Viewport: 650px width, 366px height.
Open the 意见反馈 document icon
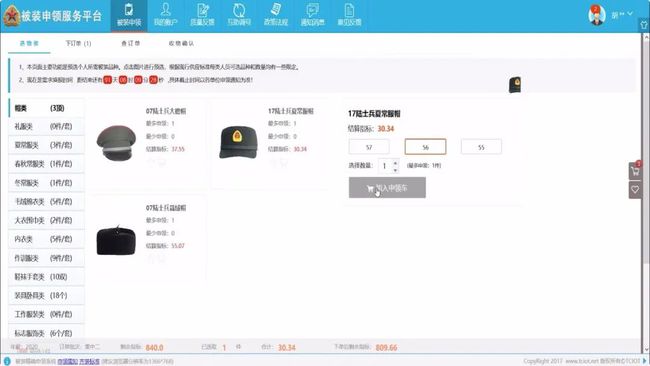(x=349, y=15)
